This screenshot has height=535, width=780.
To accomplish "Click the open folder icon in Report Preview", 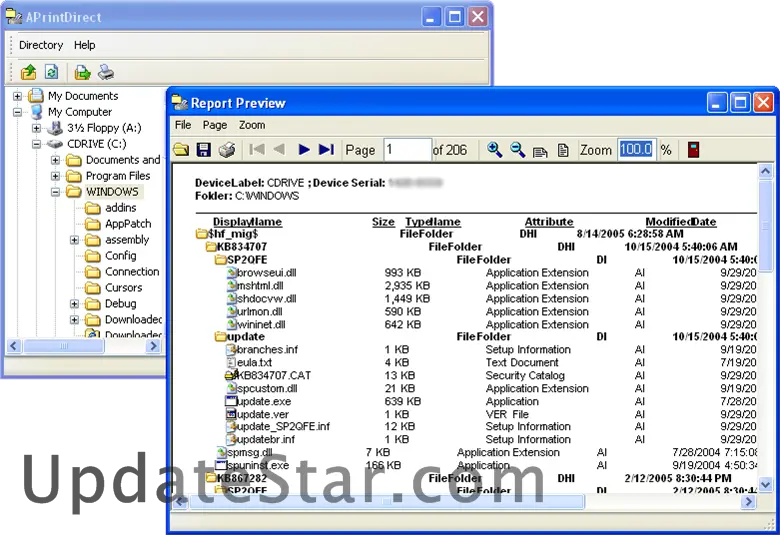I will 181,149.
